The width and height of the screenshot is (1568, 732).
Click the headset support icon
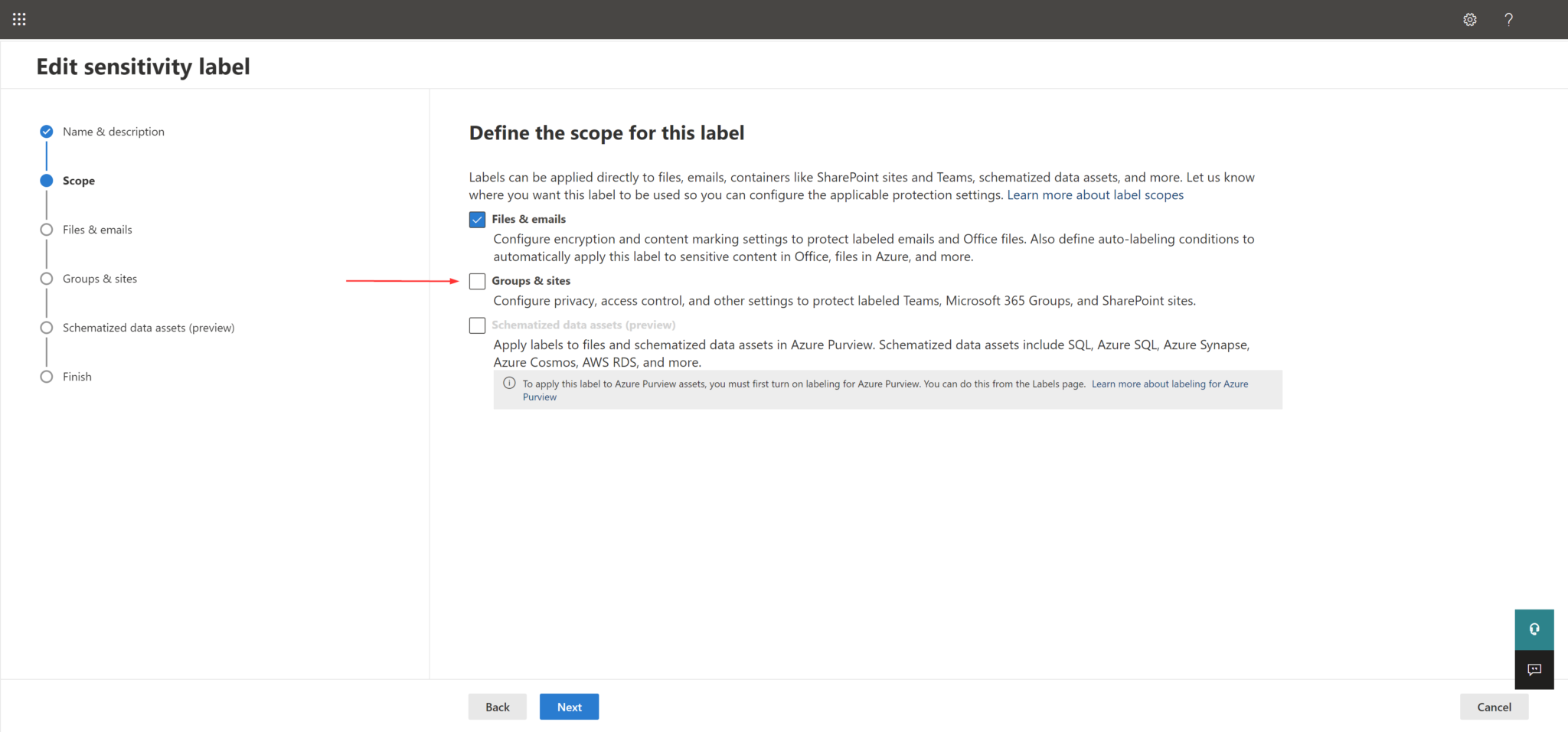[1534, 629]
